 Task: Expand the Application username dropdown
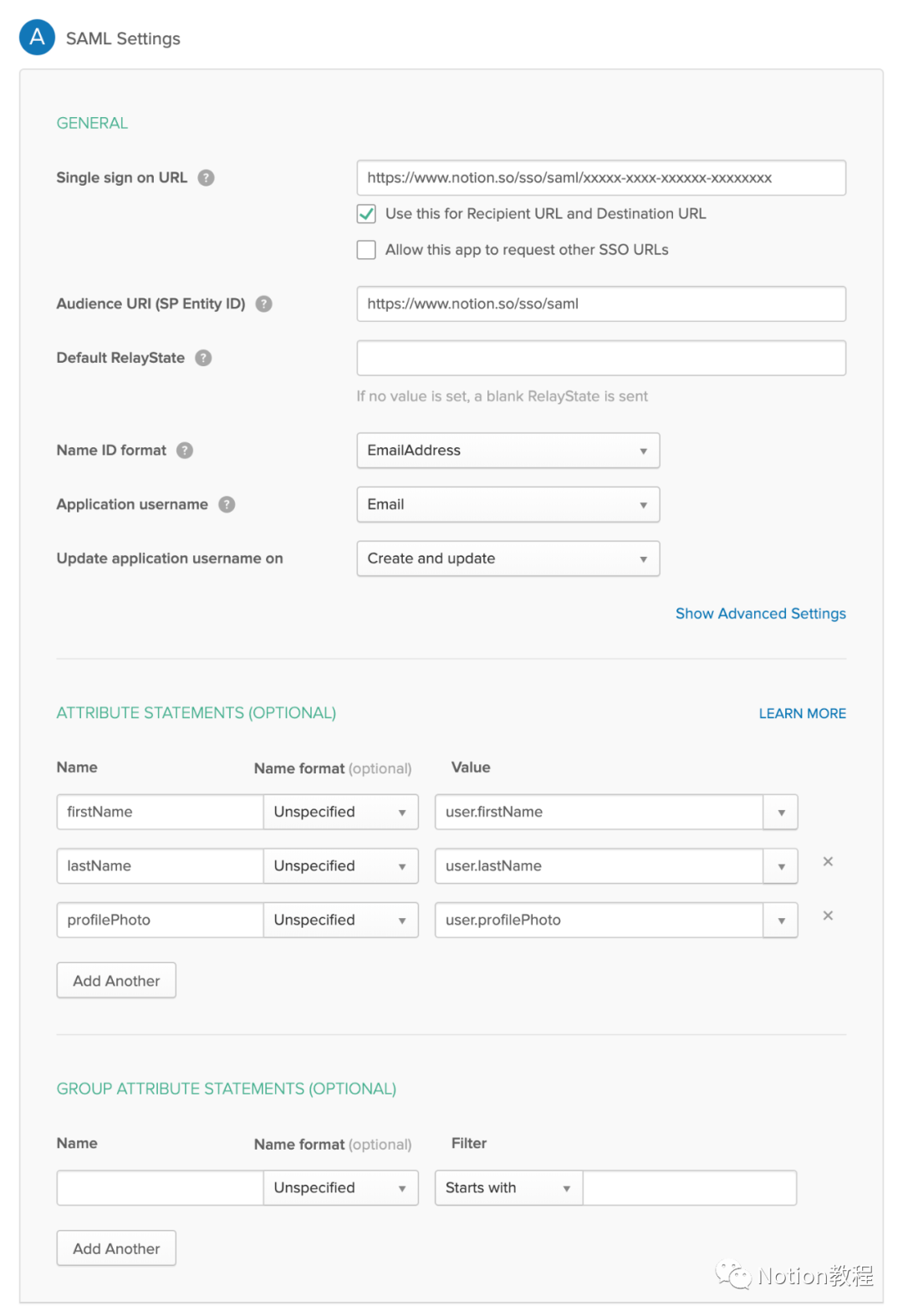click(x=508, y=505)
